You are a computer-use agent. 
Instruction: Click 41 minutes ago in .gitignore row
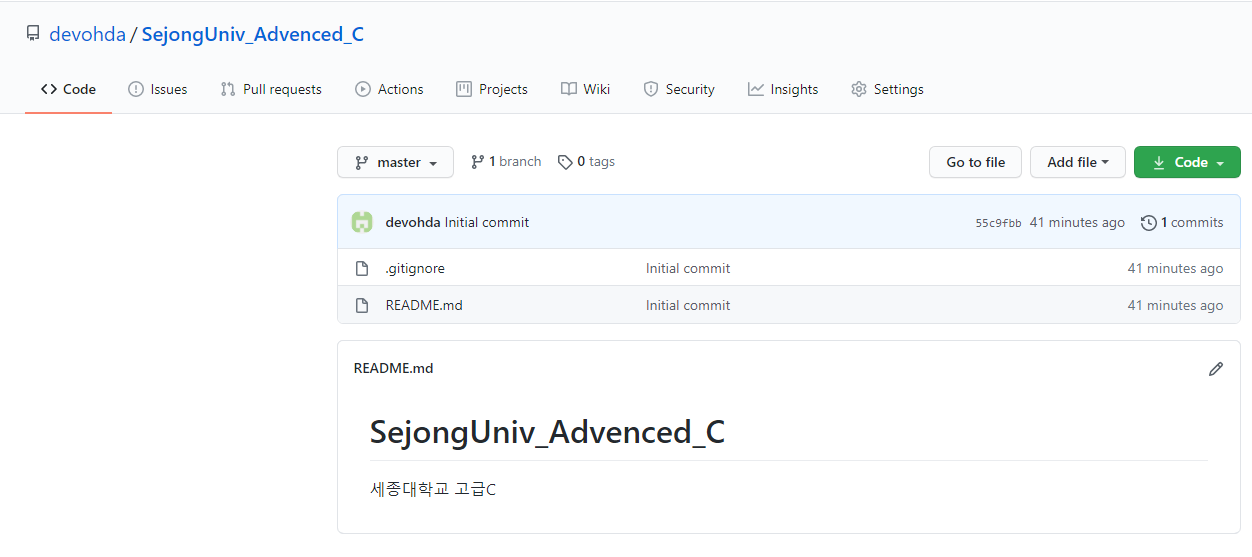pos(1175,268)
